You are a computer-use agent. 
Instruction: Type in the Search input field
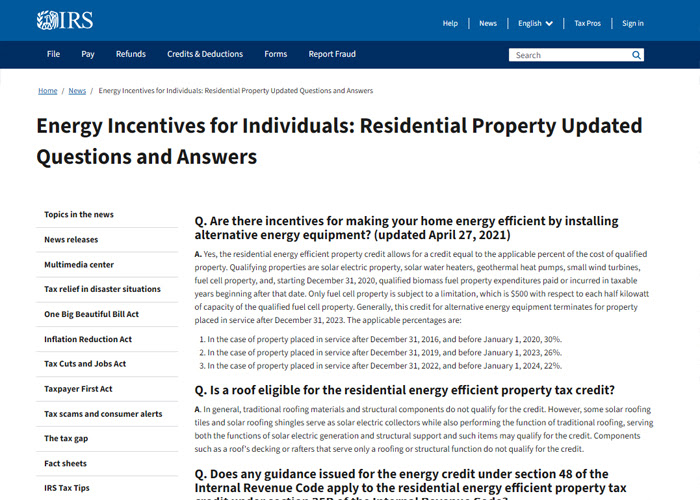pyautogui.click(x=568, y=55)
